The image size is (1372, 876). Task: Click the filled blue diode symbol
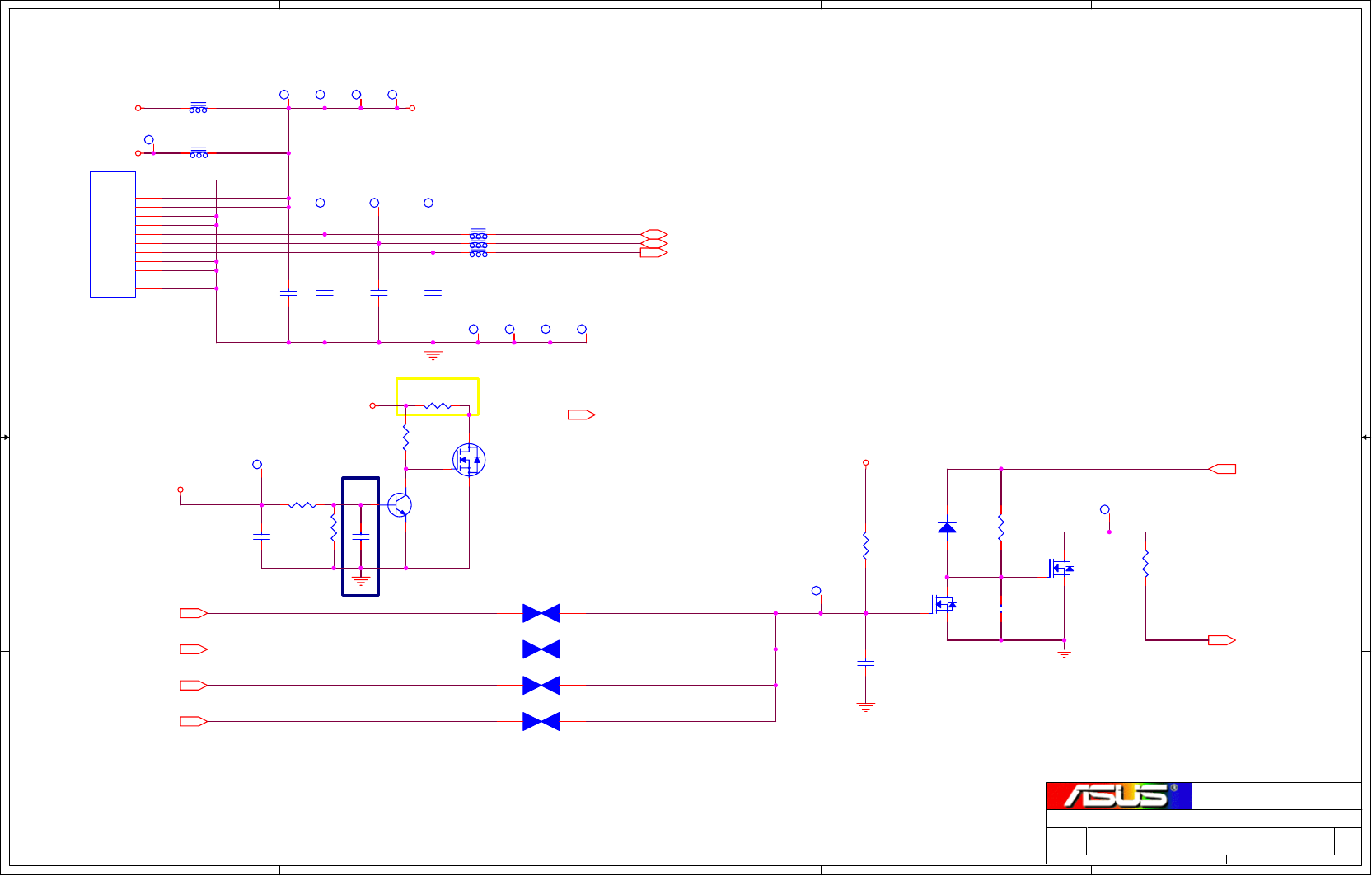click(947, 527)
